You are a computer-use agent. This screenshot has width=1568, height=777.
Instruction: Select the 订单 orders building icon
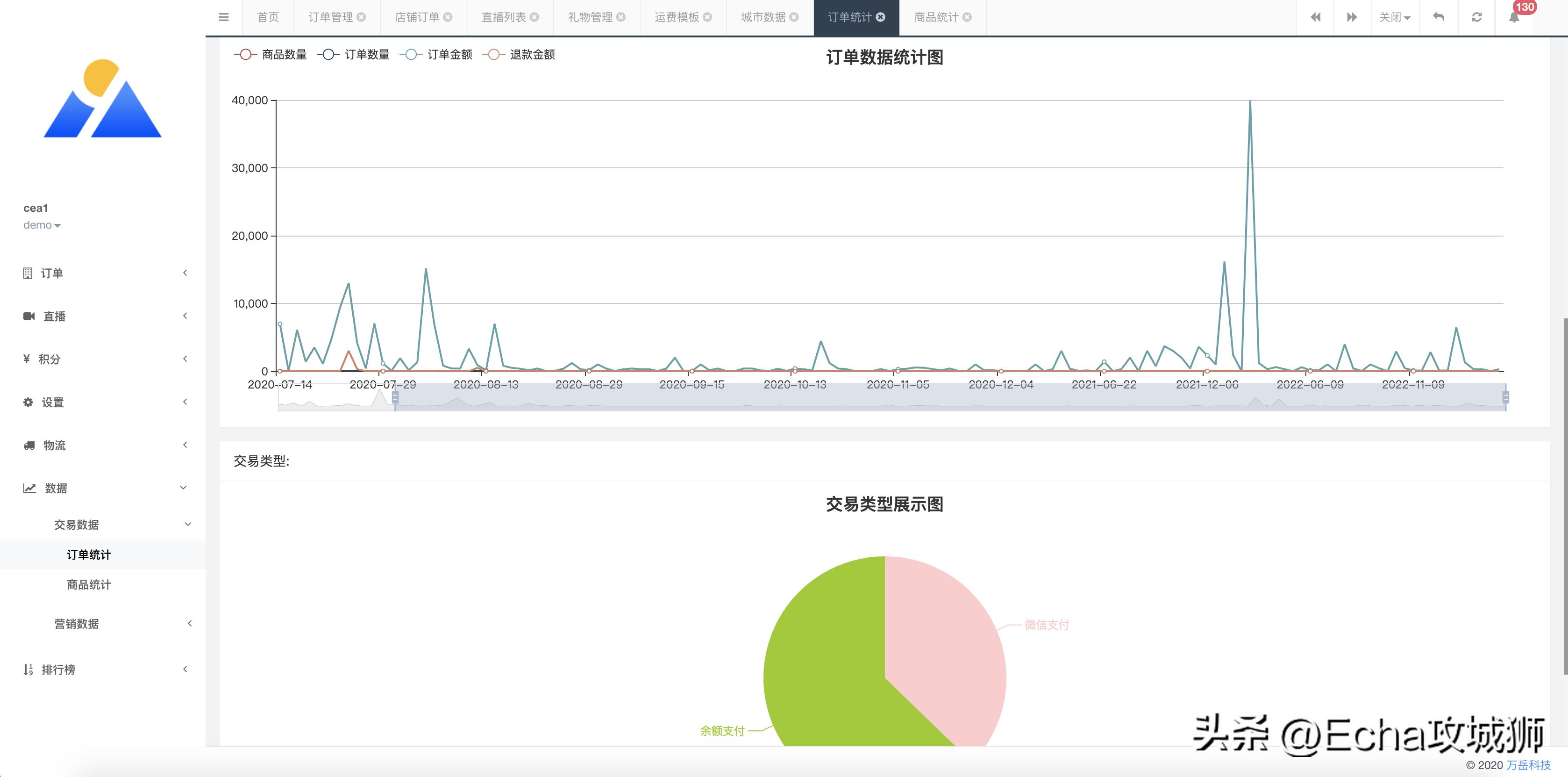28,273
